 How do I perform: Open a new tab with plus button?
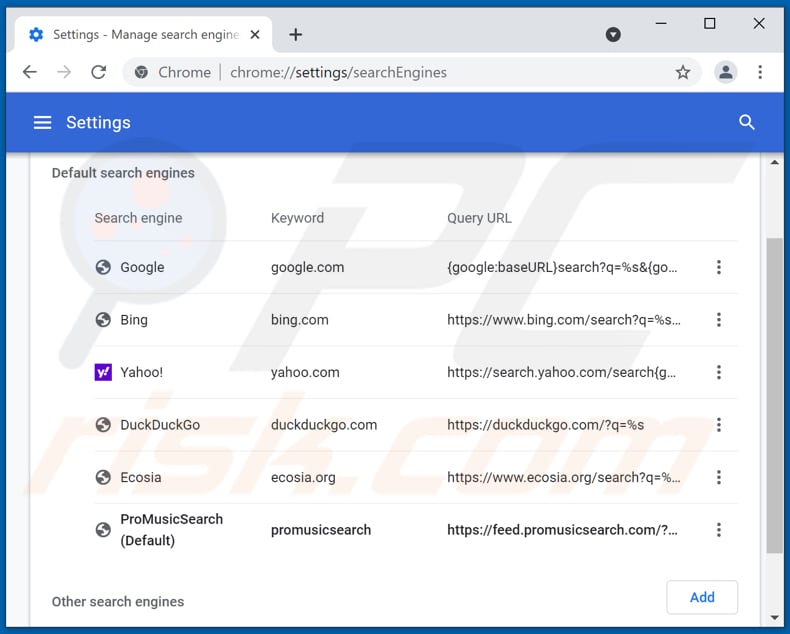click(x=295, y=34)
